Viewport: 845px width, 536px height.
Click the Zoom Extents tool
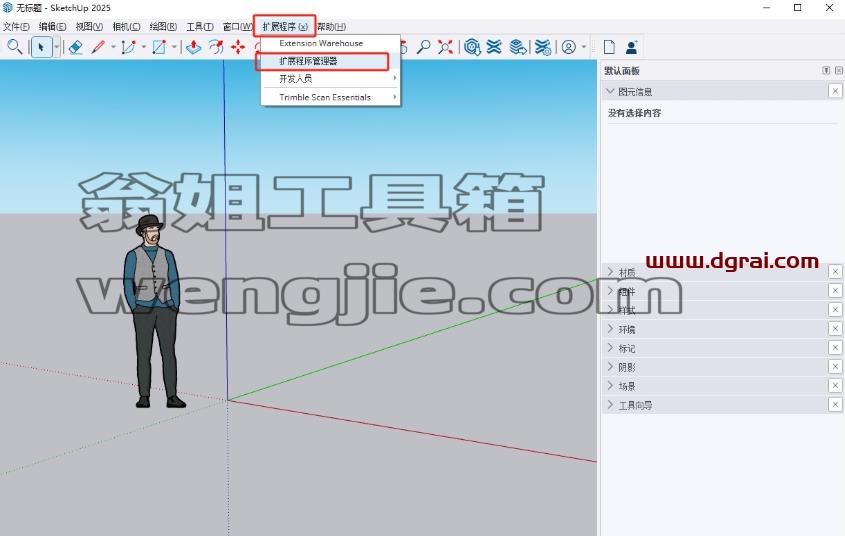445,47
